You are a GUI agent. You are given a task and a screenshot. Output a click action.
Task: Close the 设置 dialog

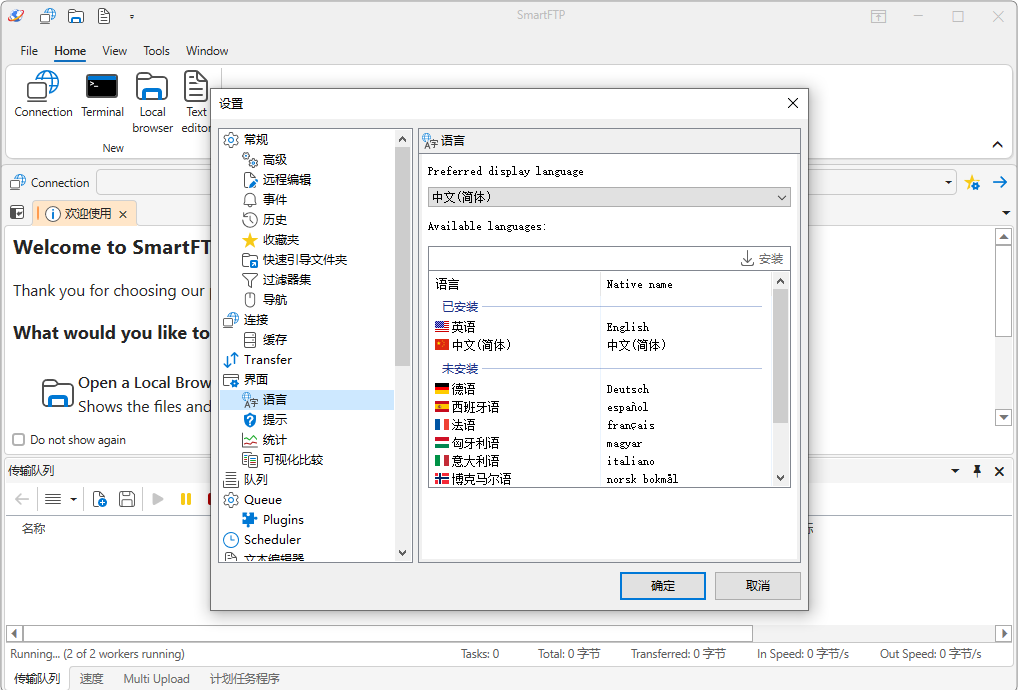[793, 103]
